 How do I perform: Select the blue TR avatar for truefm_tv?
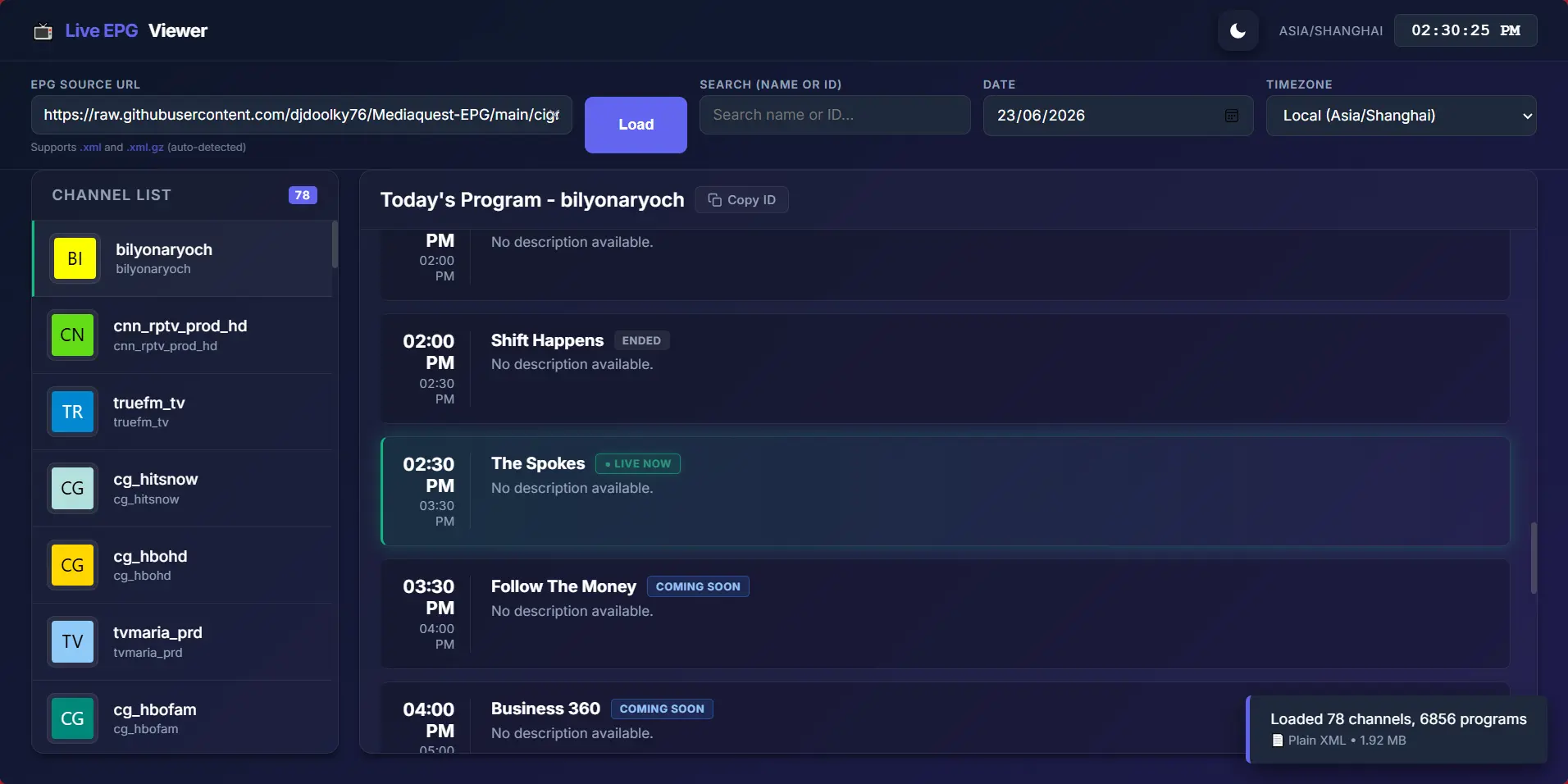(x=72, y=412)
